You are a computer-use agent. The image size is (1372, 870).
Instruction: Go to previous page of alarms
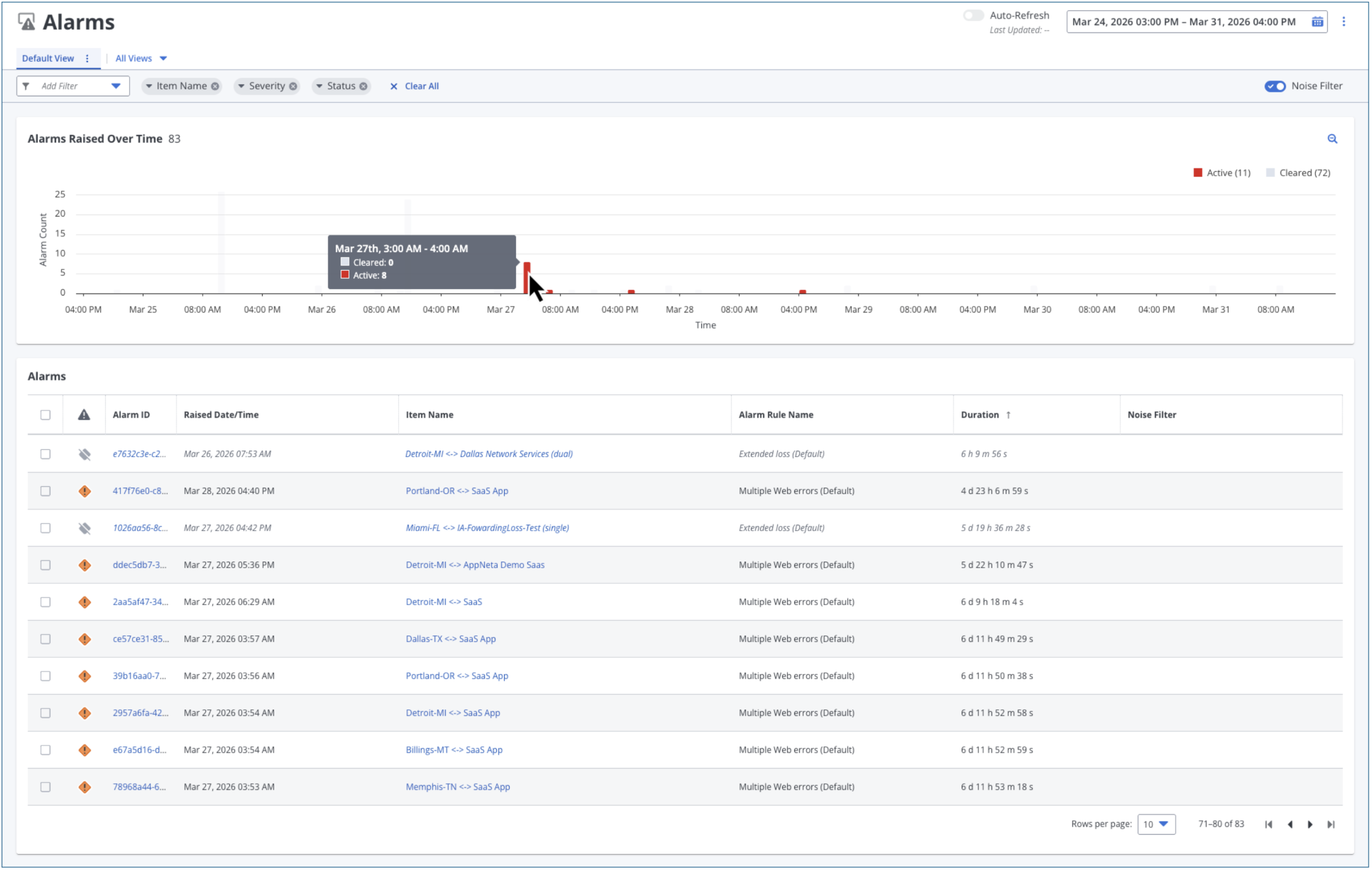coord(1290,825)
